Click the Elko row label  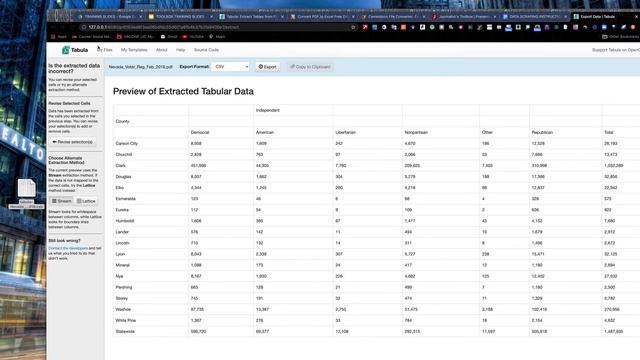[120, 187]
